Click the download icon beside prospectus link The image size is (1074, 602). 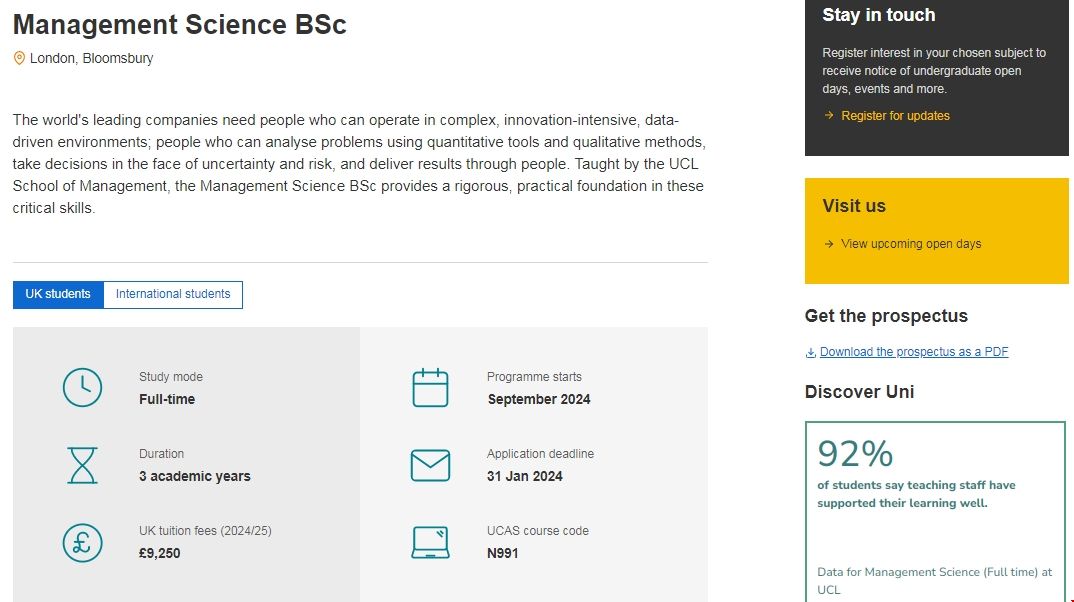coord(811,352)
